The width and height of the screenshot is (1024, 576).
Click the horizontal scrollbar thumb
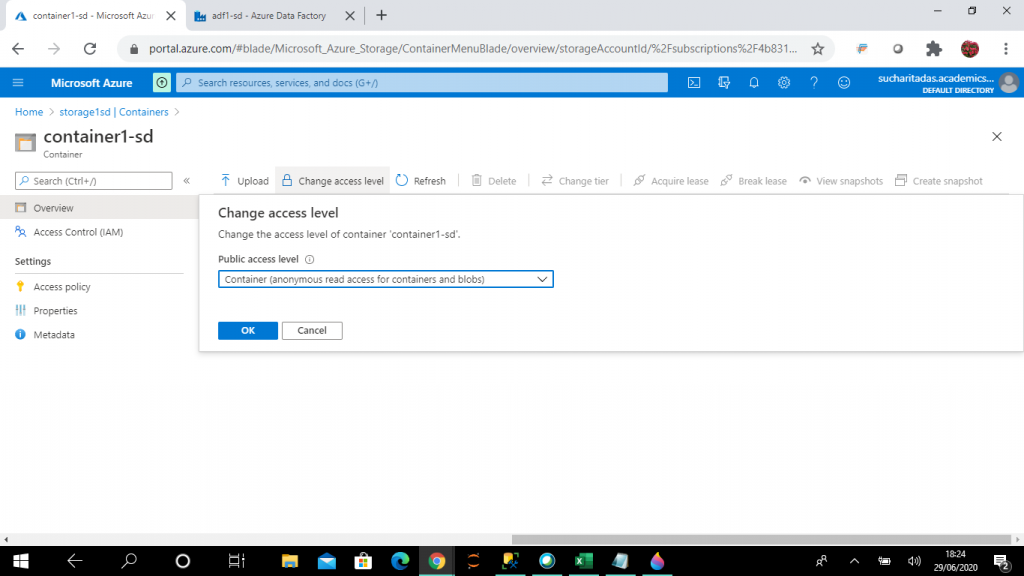[761, 539]
